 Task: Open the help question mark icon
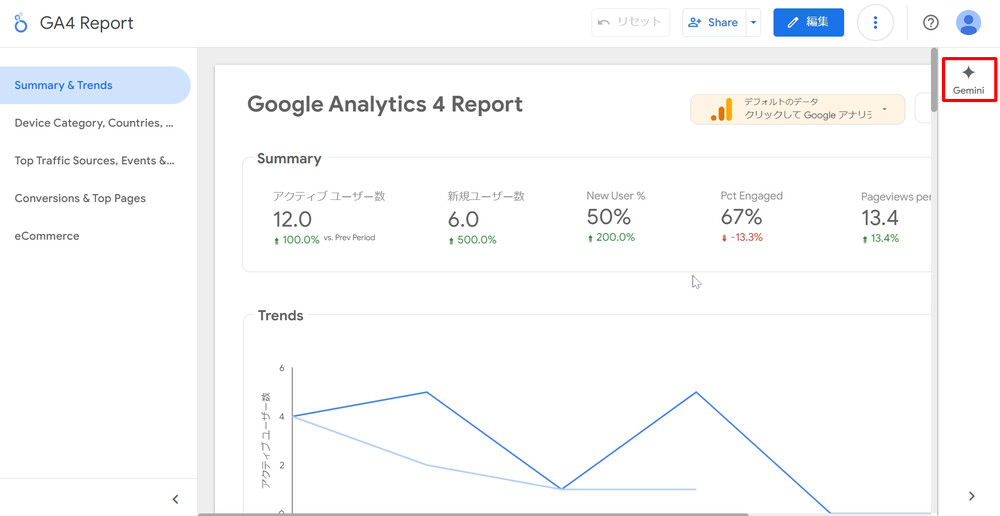(x=930, y=23)
